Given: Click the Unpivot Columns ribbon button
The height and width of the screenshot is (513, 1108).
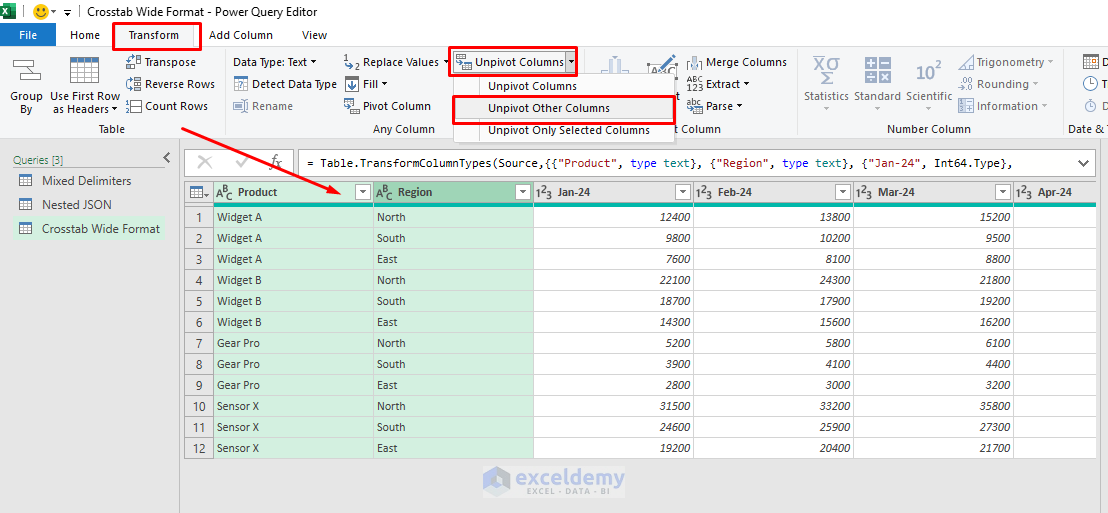Looking at the screenshot, I should [x=509, y=62].
